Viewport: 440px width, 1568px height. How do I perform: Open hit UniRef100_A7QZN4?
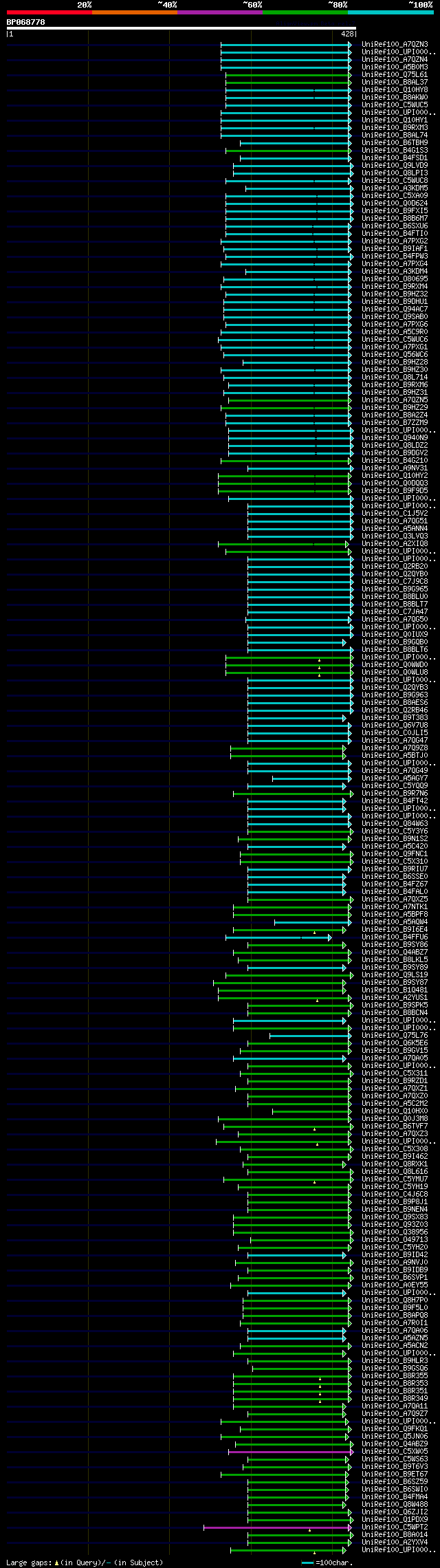coord(395,60)
